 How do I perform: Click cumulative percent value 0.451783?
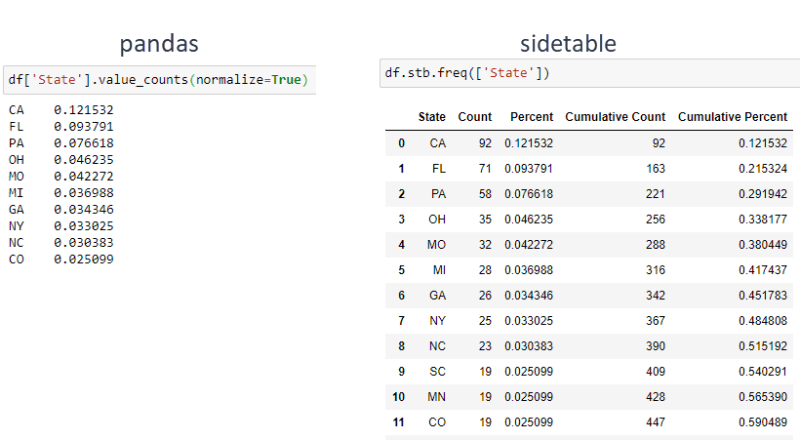[763, 296]
